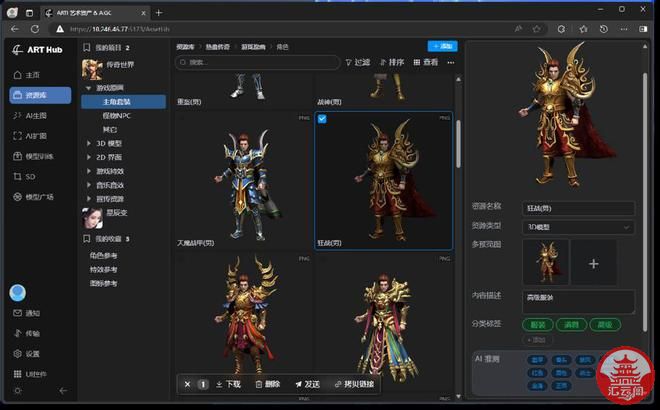The width and height of the screenshot is (660, 410).
Task: Click the ART Hub logo
Action: [37, 50]
